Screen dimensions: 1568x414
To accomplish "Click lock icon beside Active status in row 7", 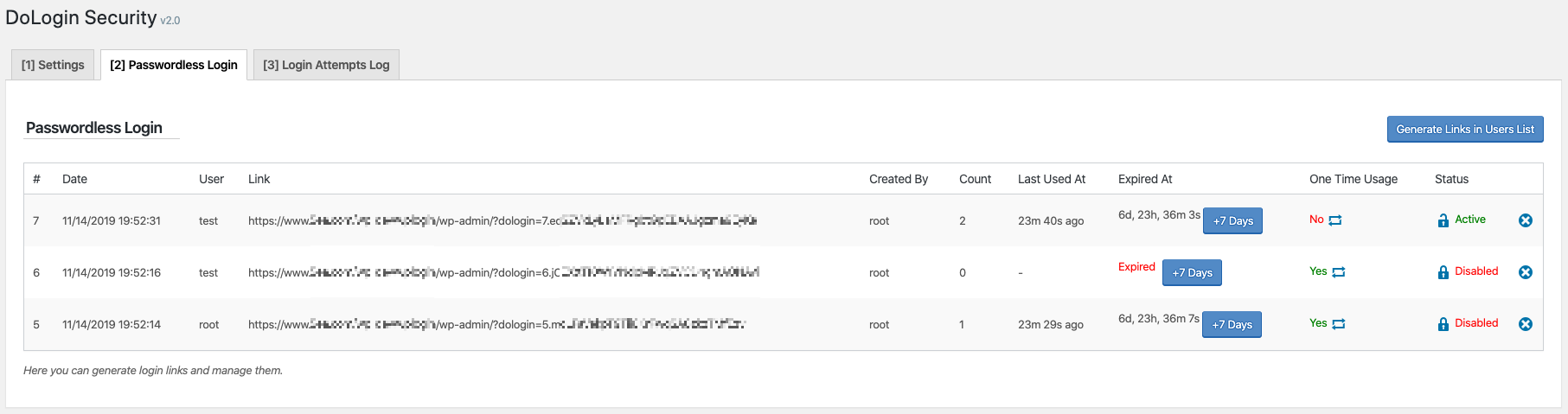I will pyautogui.click(x=1443, y=220).
